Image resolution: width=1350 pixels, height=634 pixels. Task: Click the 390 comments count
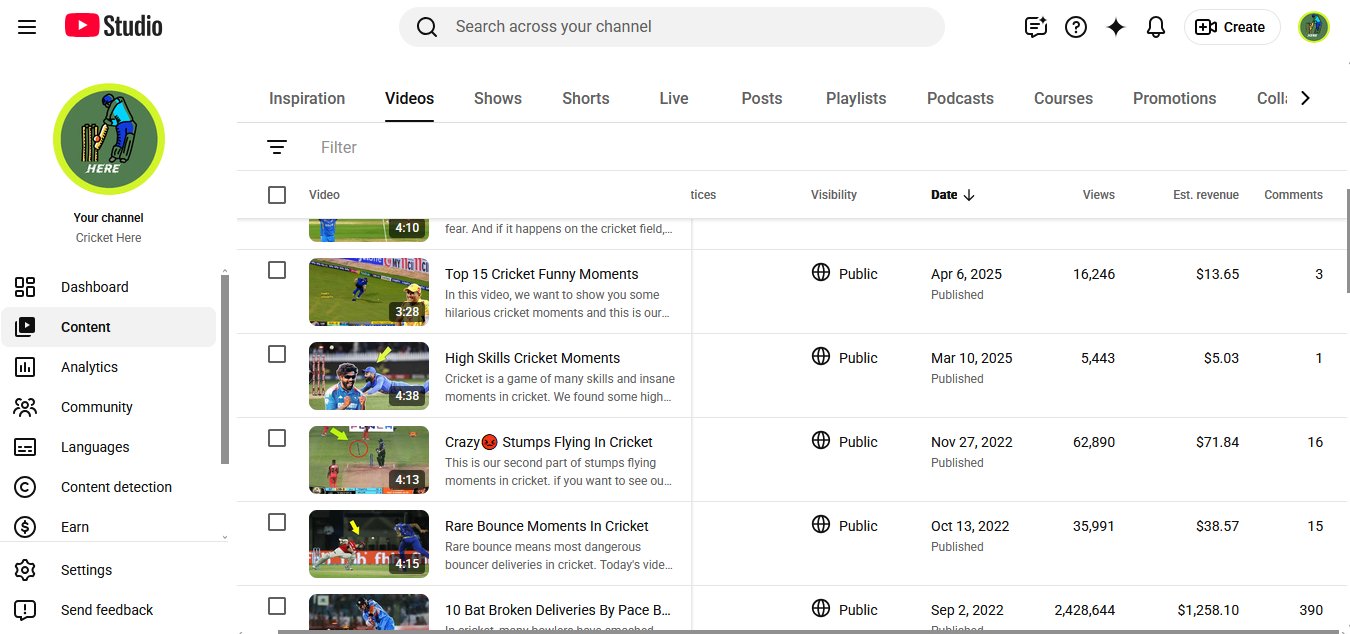[1310, 610]
